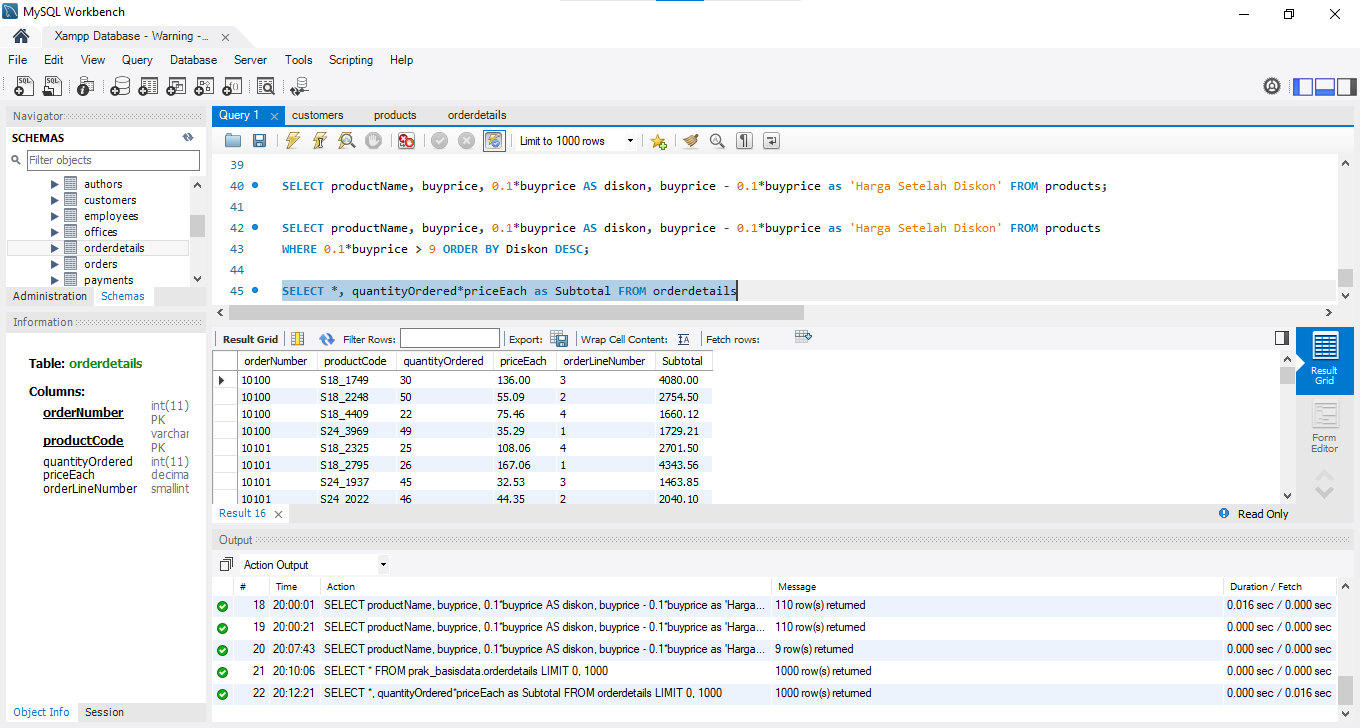1360x728 pixels.
Task: Expand the authors table node
Action: (55, 184)
